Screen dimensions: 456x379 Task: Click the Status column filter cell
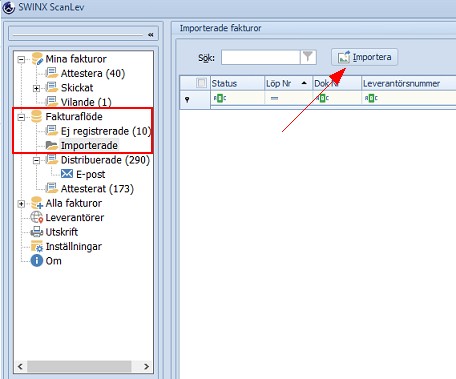tap(237, 98)
